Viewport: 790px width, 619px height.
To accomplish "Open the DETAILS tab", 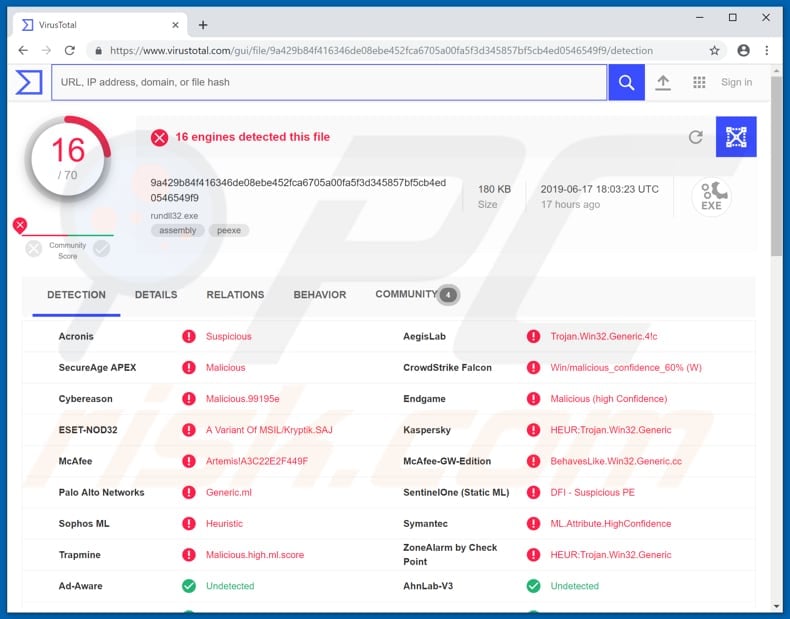I will pos(156,295).
